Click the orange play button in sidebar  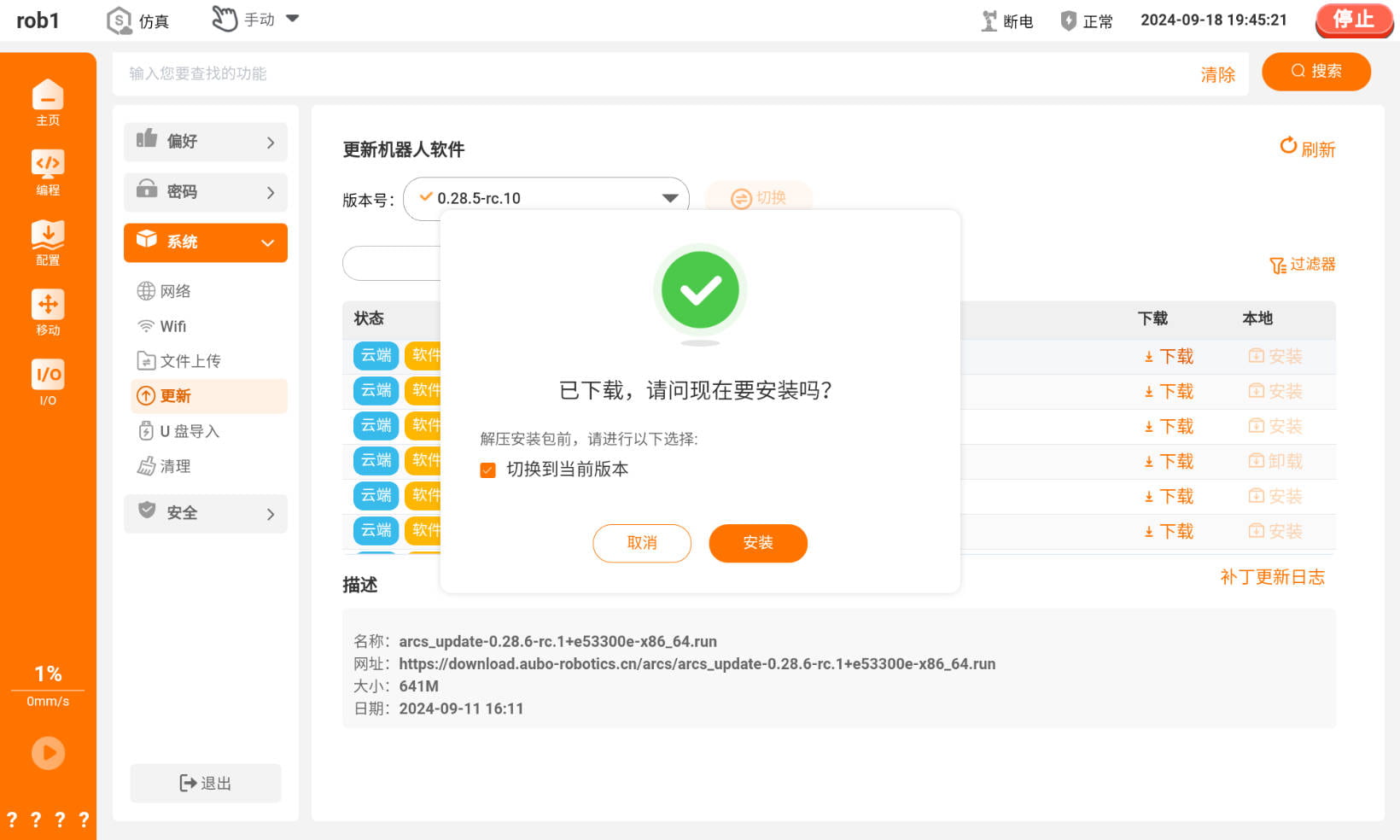click(x=48, y=753)
